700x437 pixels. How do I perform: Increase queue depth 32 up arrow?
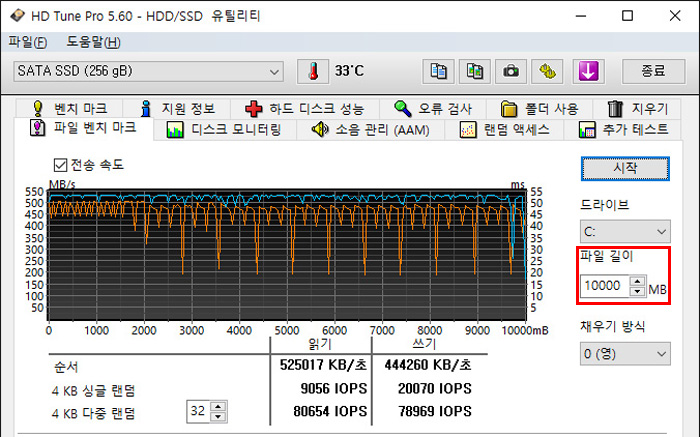[x=218, y=406]
